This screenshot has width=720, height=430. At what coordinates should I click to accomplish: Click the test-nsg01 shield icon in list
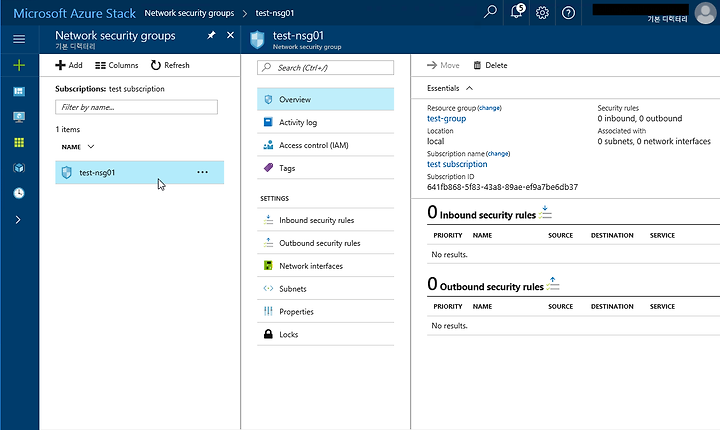tap(67, 173)
